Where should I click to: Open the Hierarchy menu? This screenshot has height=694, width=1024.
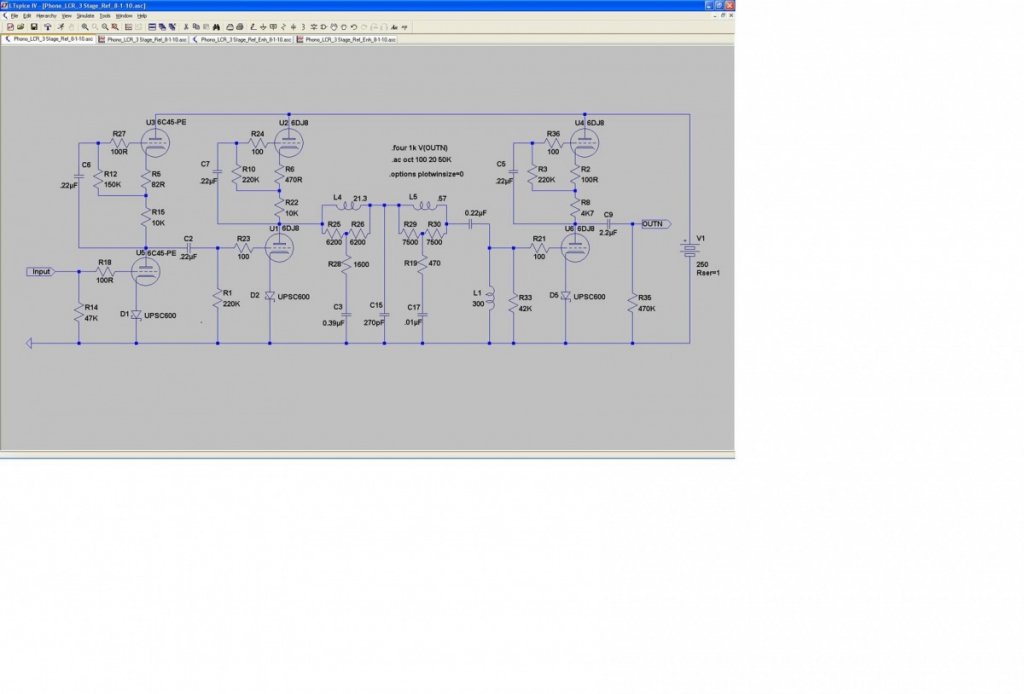46,16
